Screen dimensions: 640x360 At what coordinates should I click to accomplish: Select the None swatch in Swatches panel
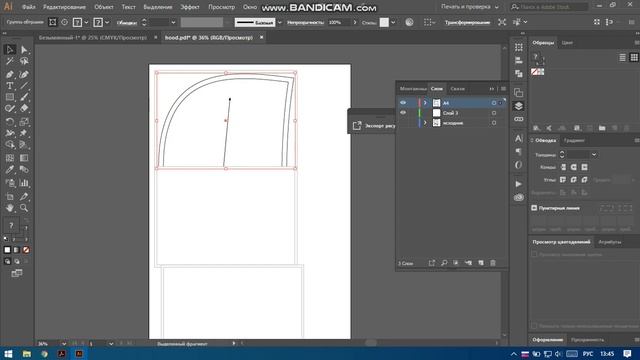[x=534, y=72]
